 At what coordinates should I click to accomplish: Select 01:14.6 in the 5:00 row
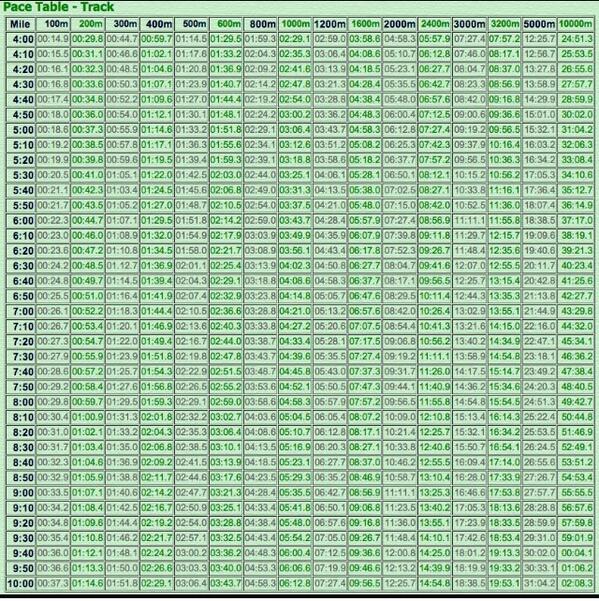pos(157,130)
